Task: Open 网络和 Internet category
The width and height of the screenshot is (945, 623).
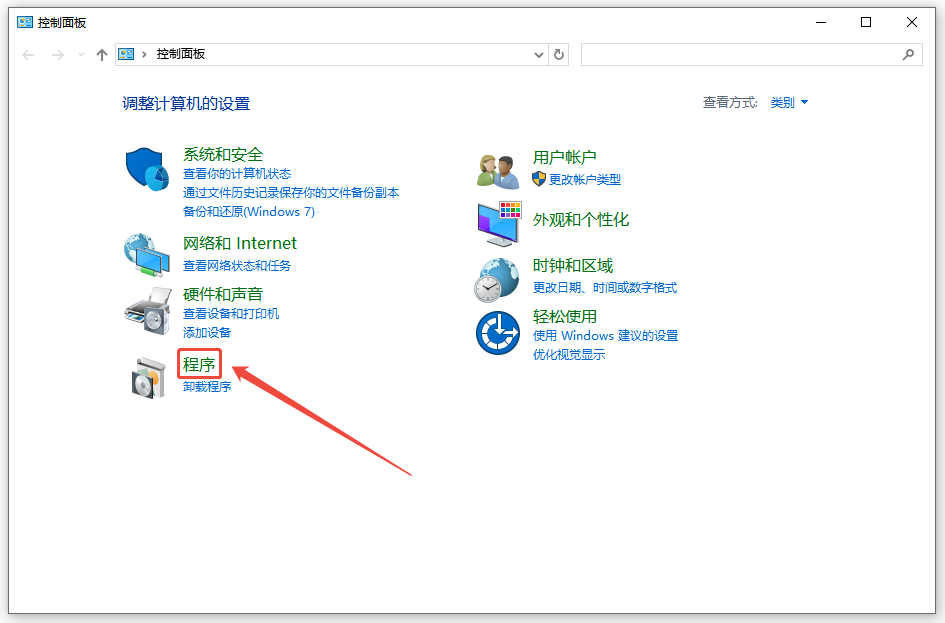Action: pos(240,243)
